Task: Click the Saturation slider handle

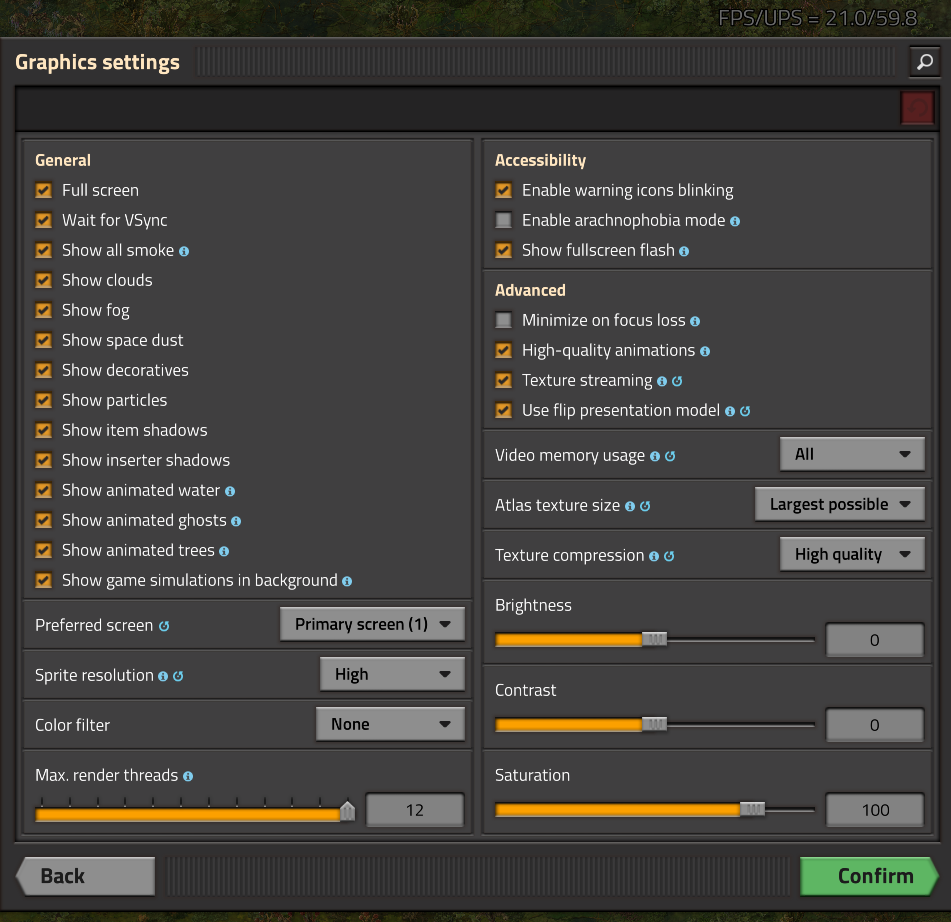Action: tap(753, 809)
